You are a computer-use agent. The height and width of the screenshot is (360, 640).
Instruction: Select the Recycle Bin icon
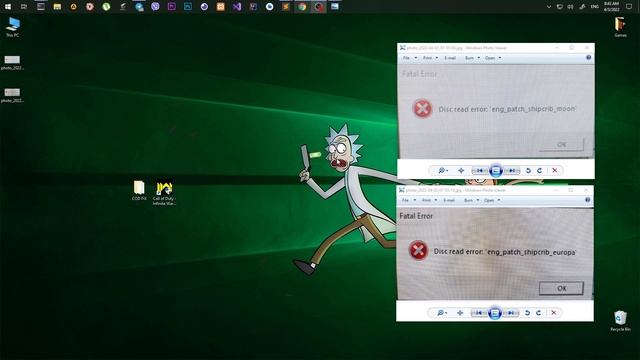pos(620,321)
